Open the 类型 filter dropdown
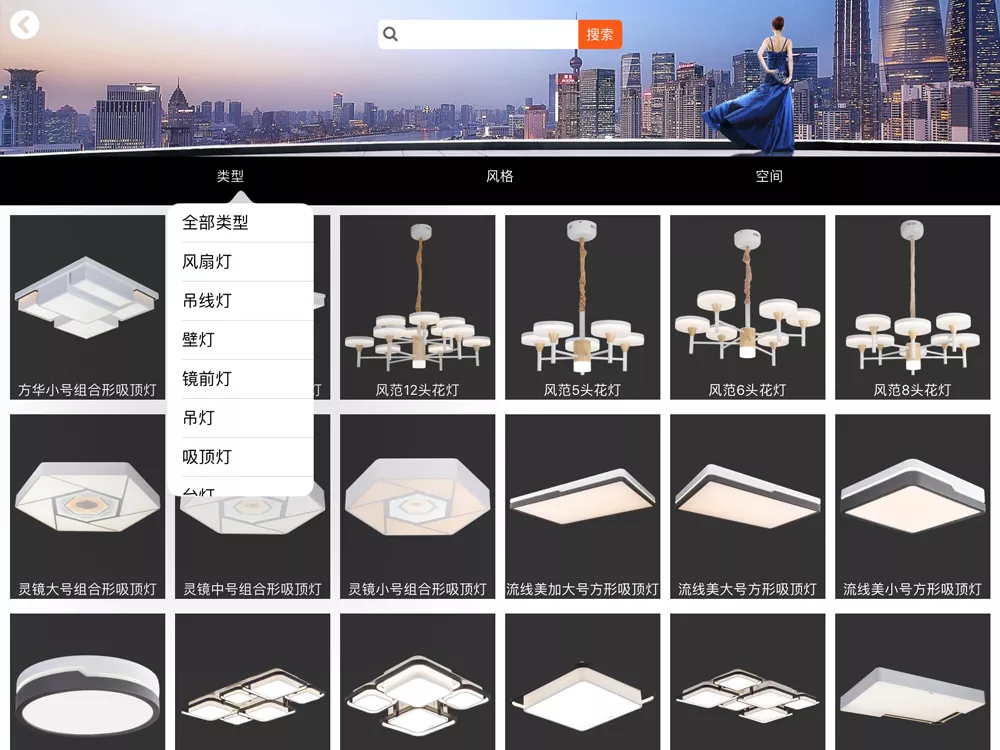Viewport: 1000px width, 750px height. coord(230,176)
